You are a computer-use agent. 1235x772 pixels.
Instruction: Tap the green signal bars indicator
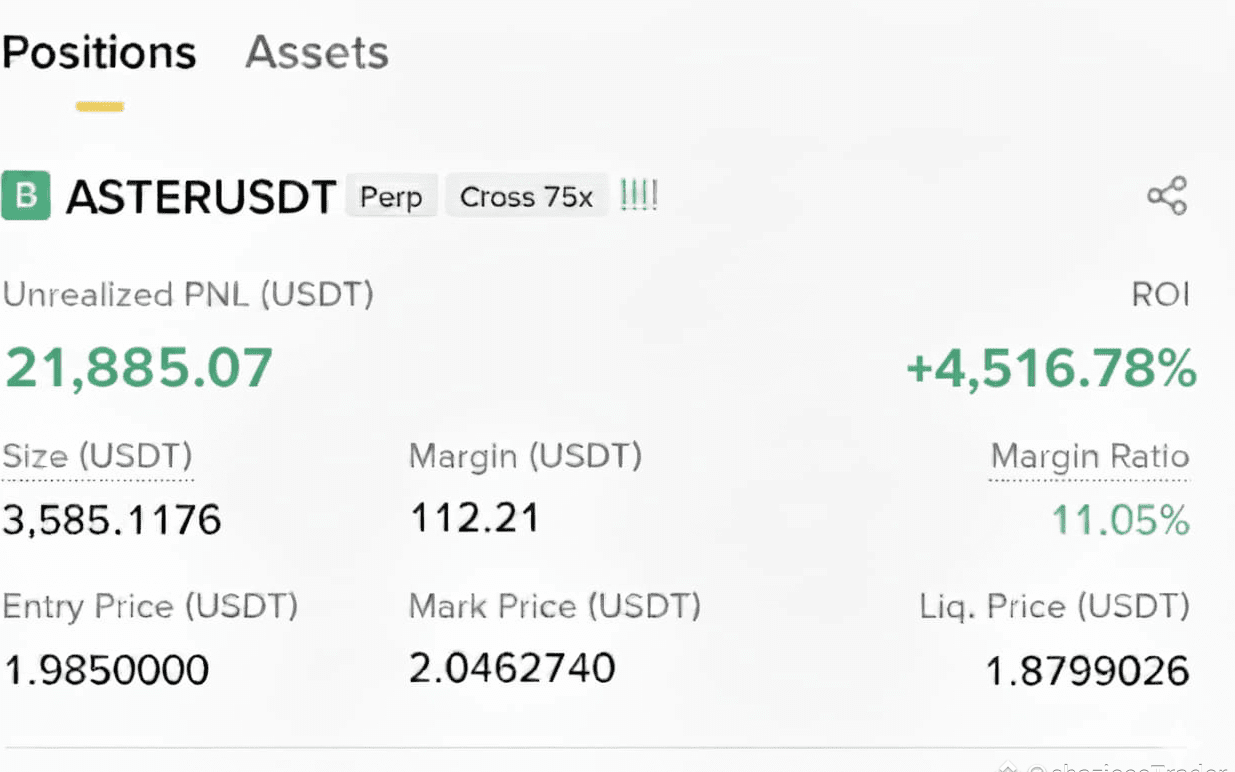[x=638, y=195]
